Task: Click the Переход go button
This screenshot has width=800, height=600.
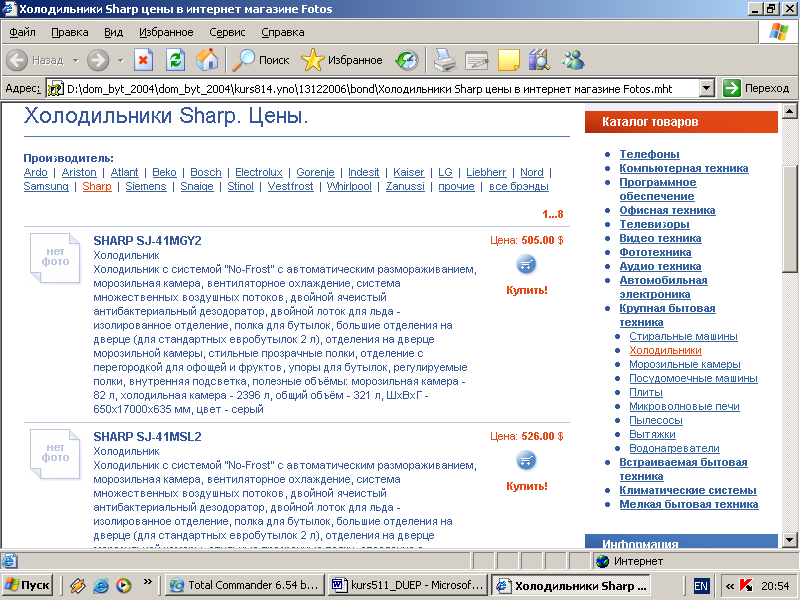Action: pyautogui.click(x=756, y=88)
